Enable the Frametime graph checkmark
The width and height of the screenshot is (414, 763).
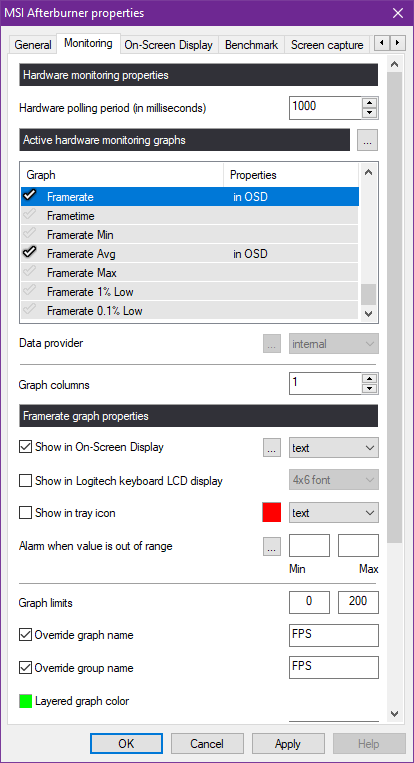(x=30, y=215)
